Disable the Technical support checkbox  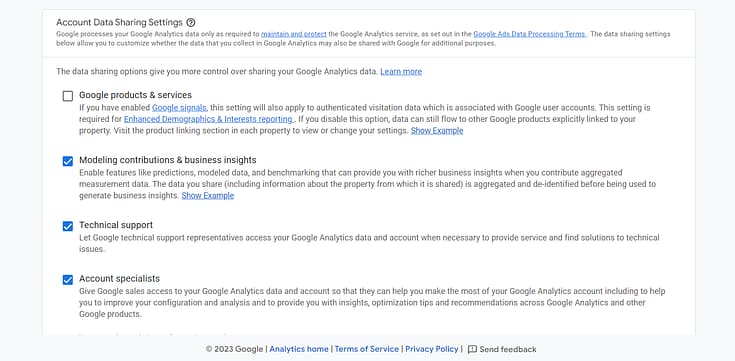68,226
